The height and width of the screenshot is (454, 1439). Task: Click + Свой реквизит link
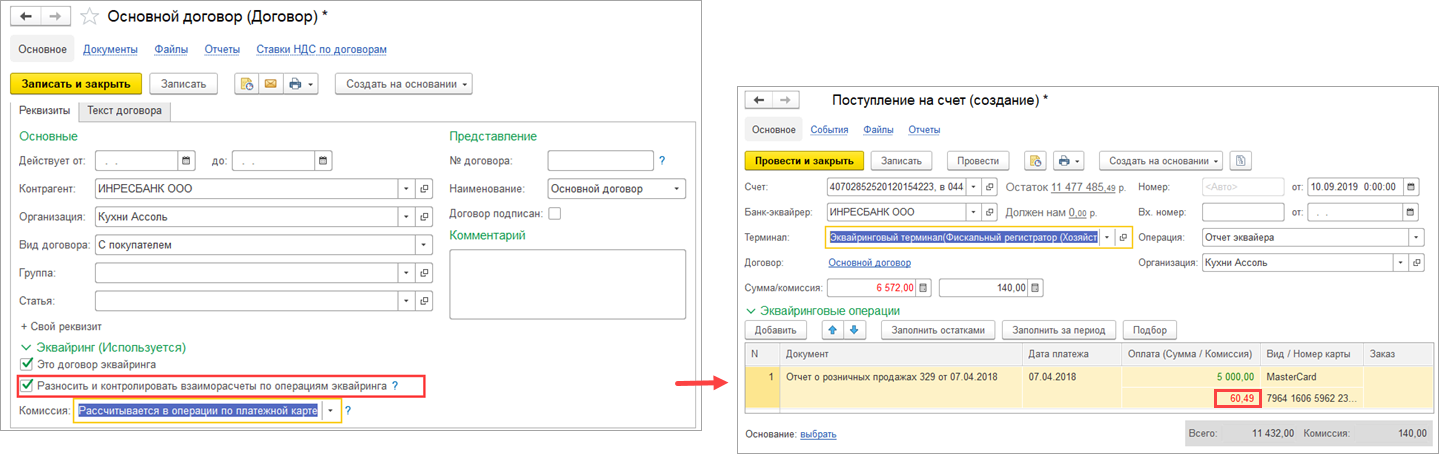point(61,326)
